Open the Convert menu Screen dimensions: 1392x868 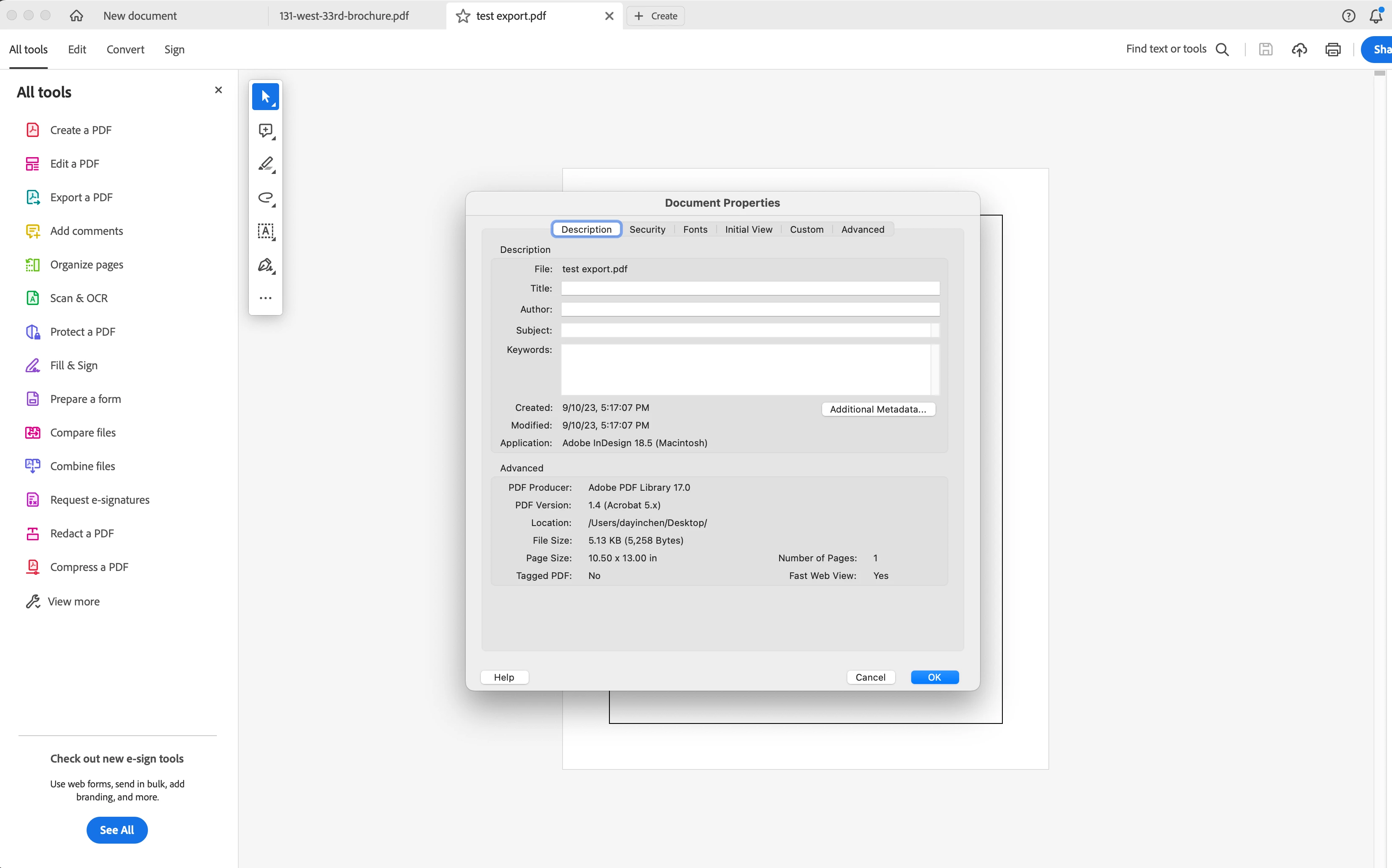[125, 50]
